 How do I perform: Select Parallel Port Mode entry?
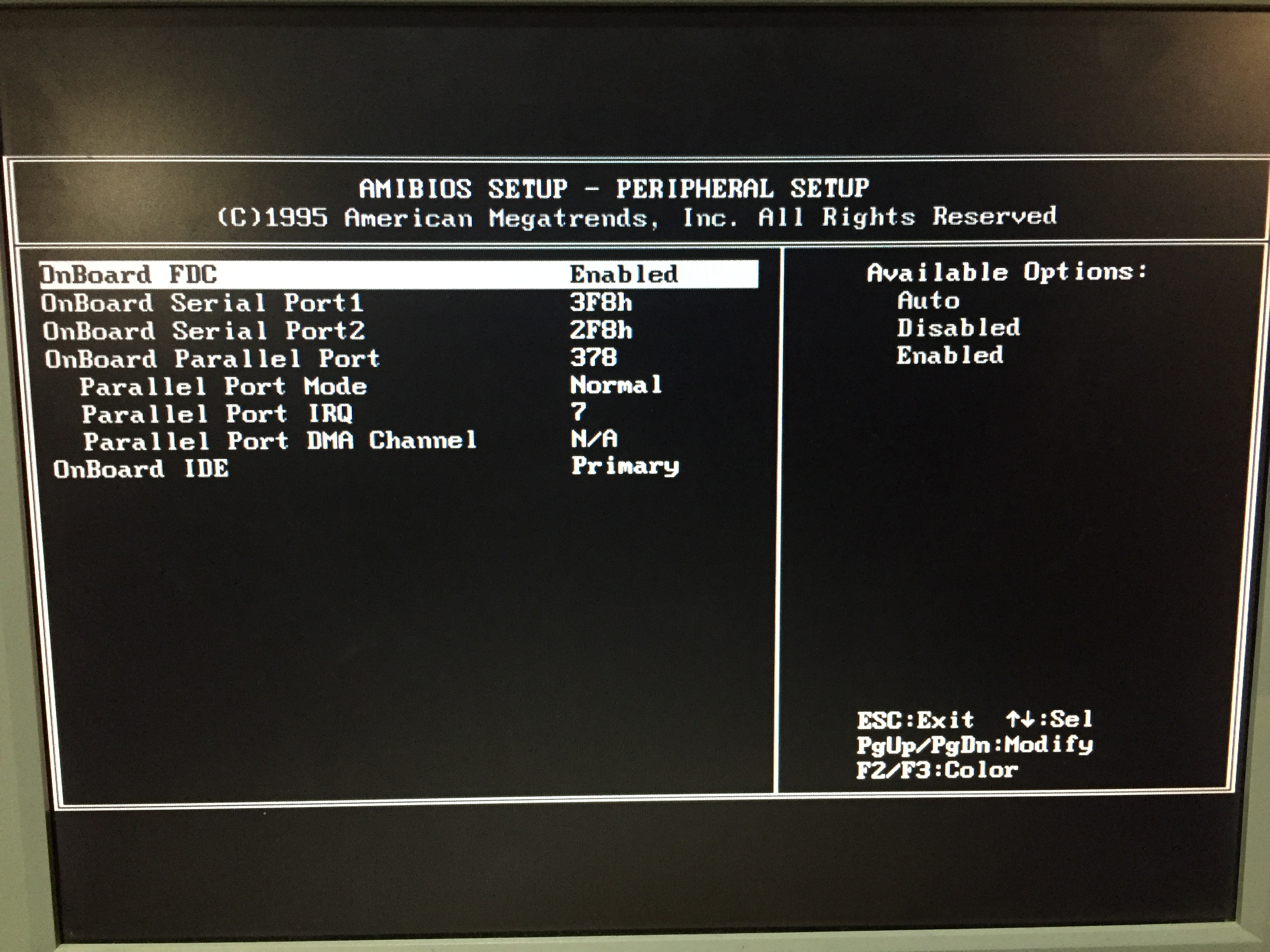coord(223,387)
